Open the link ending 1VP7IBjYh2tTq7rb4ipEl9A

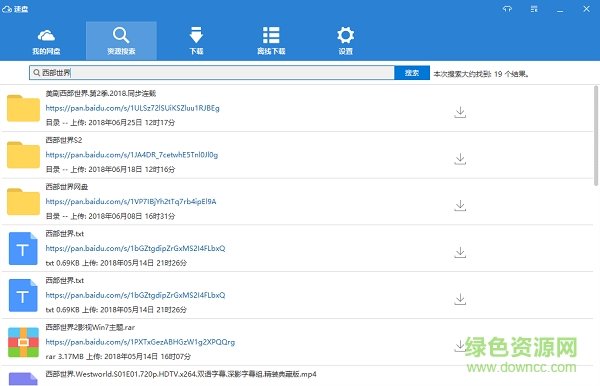(x=131, y=202)
